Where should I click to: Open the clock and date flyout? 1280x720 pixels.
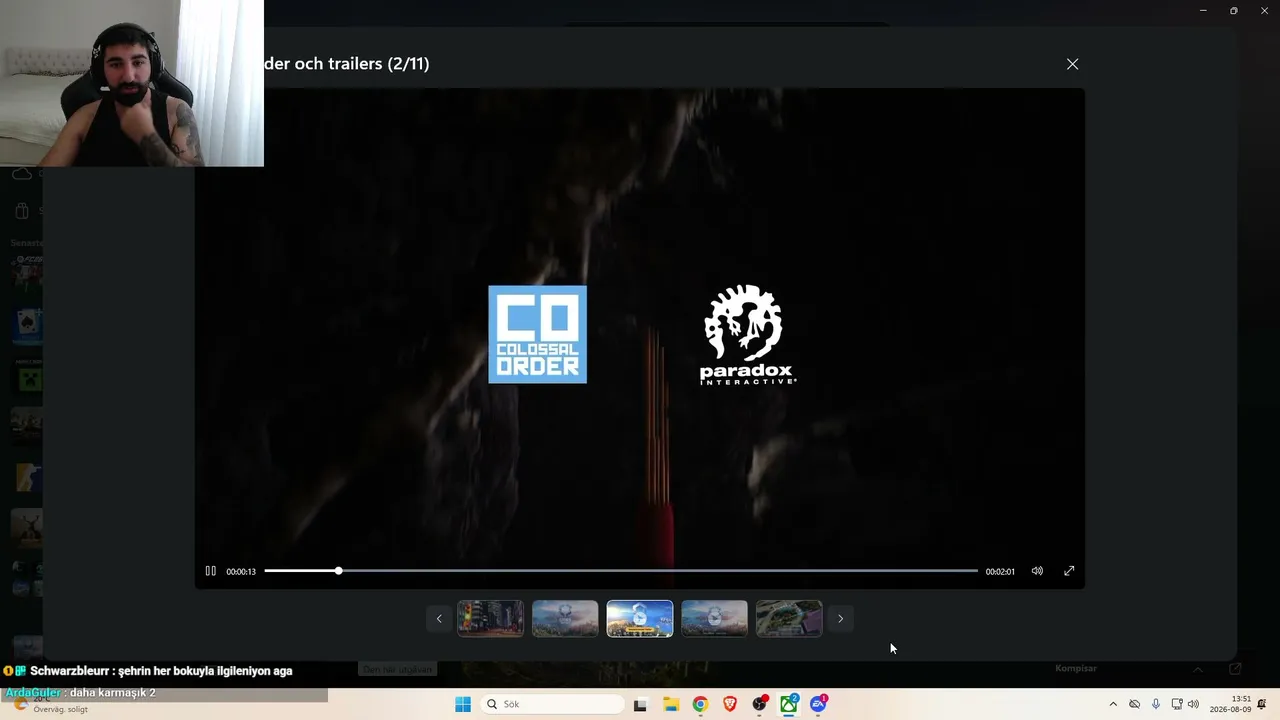pos(1230,704)
